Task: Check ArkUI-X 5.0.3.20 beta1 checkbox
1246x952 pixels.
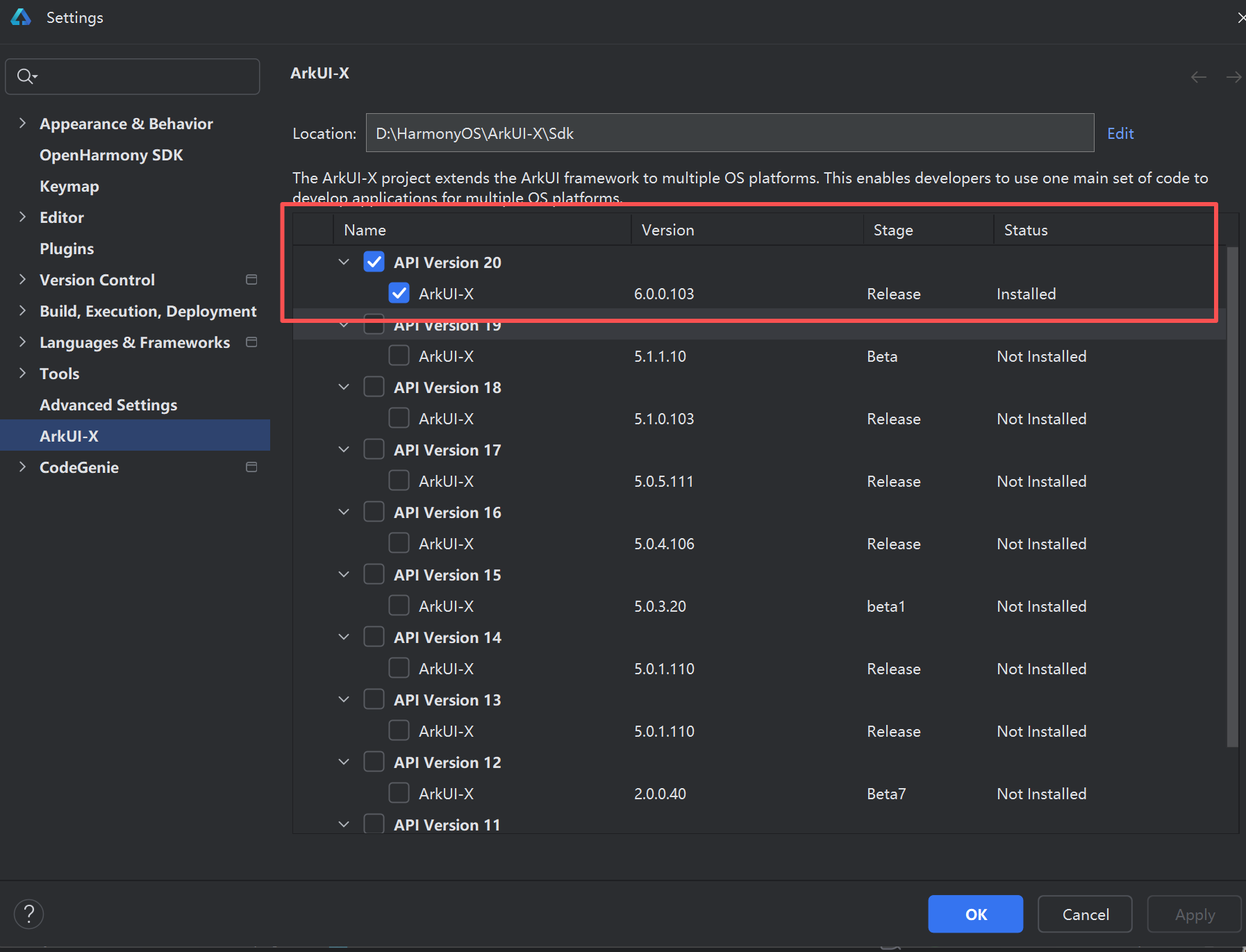Action: click(399, 606)
